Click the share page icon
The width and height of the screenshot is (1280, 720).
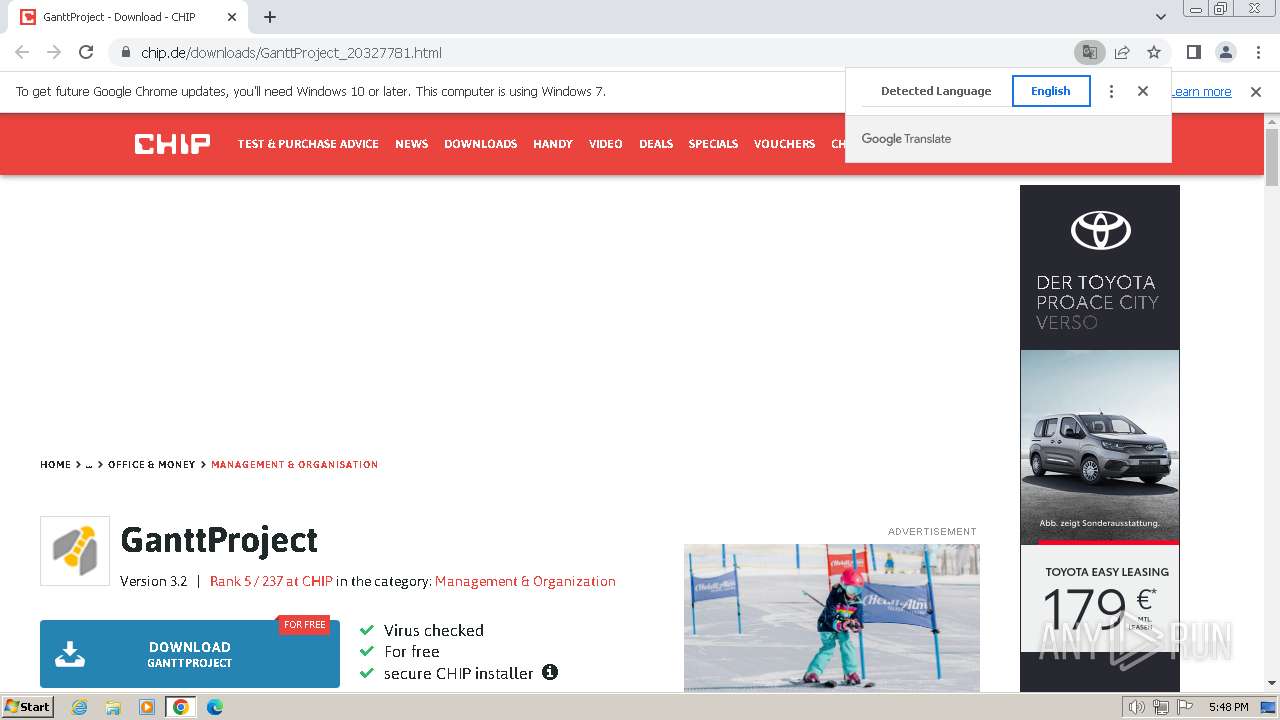[x=1122, y=52]
